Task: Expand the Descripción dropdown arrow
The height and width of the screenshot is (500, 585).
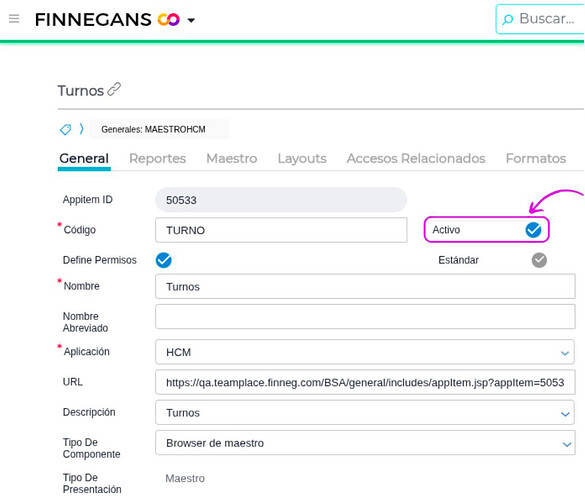Action: (x=565, y=414)
